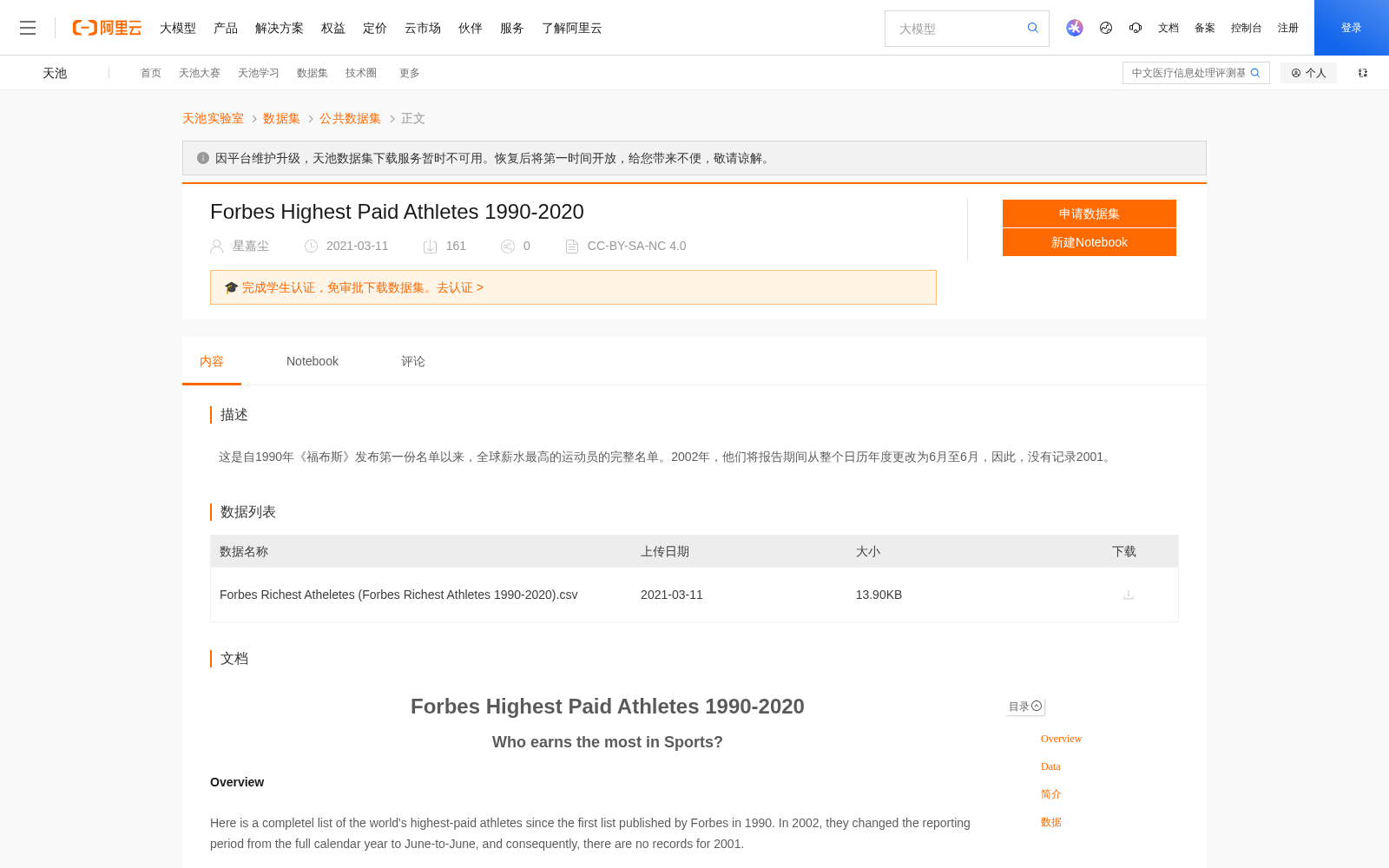Click the student verification 去认证 link
Viewport: 1389px width, 868px height.
coord(460,287)
